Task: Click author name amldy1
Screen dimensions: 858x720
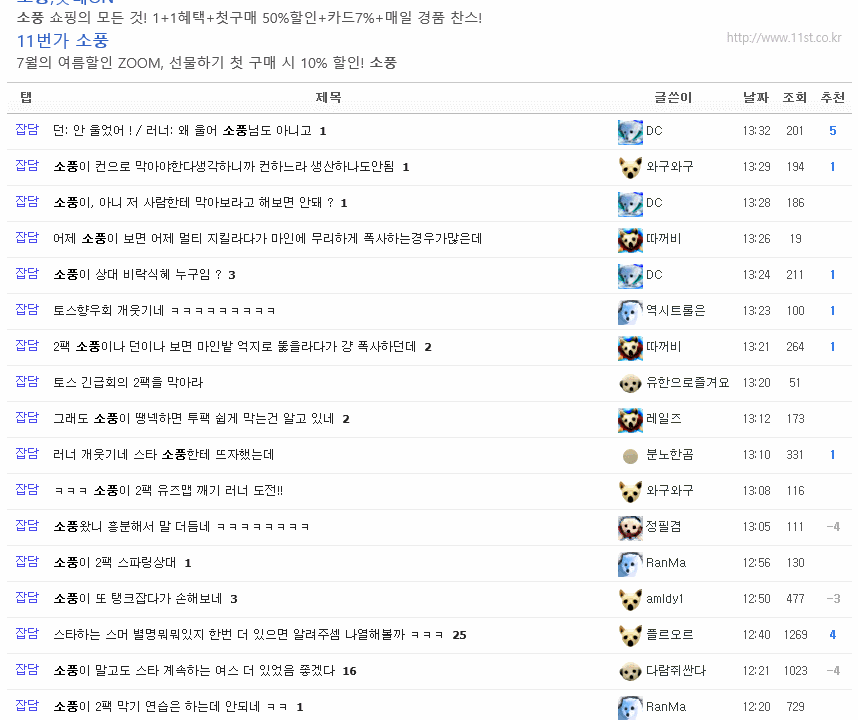Action: click(x=665, y=599)
